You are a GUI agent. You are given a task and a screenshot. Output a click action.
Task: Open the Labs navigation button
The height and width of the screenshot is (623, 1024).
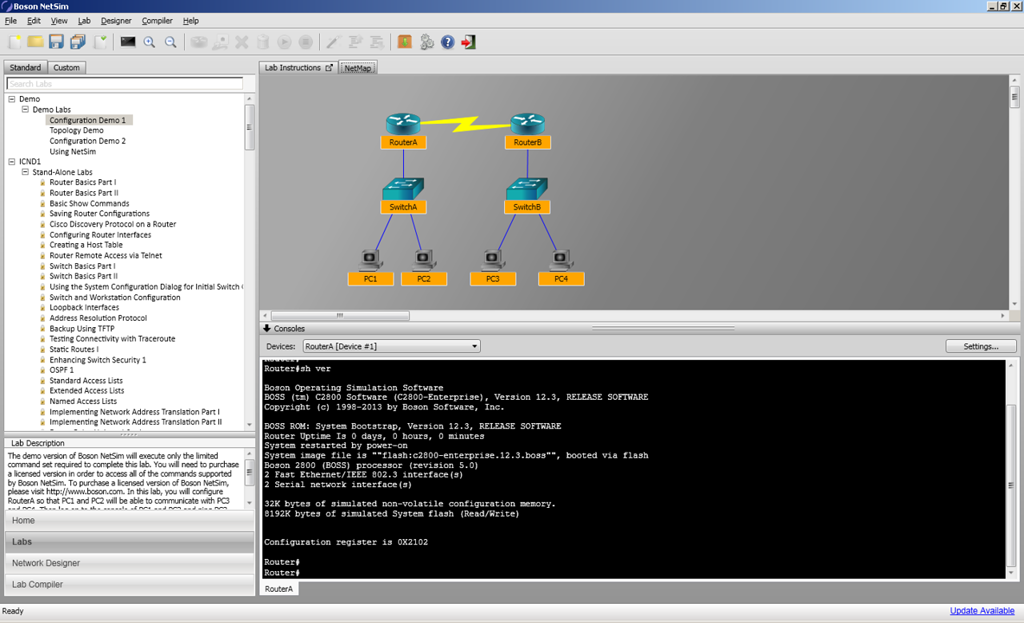coord(129,541)
